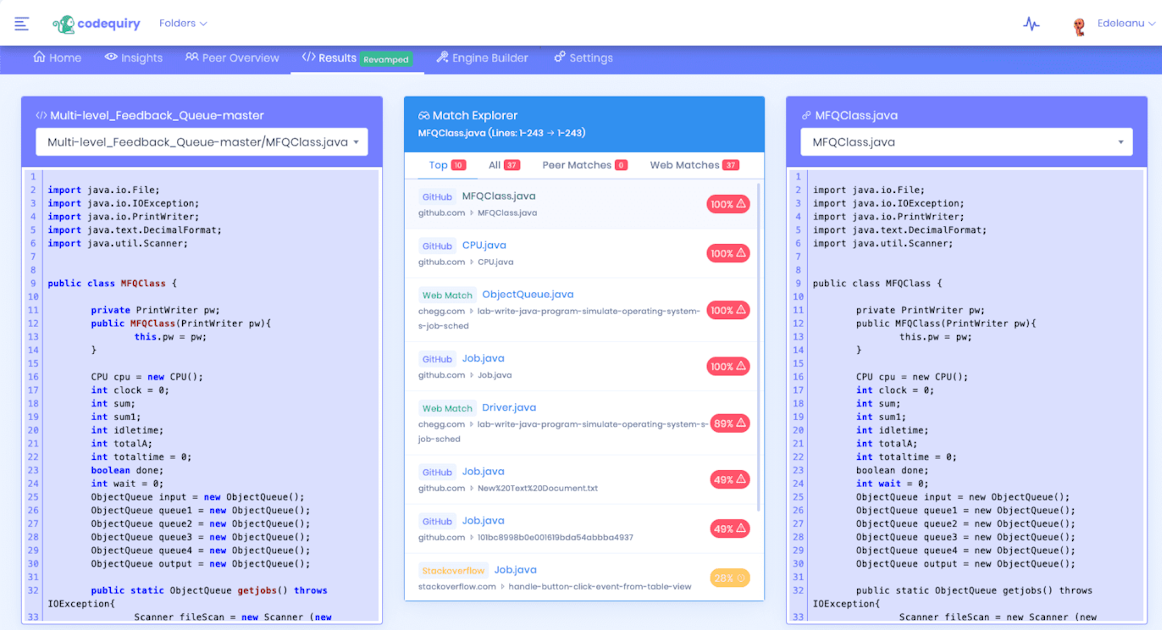This screenshot has width=1162, height=630.
Task: Click the user avatar image
Action: click(1079, 23)
